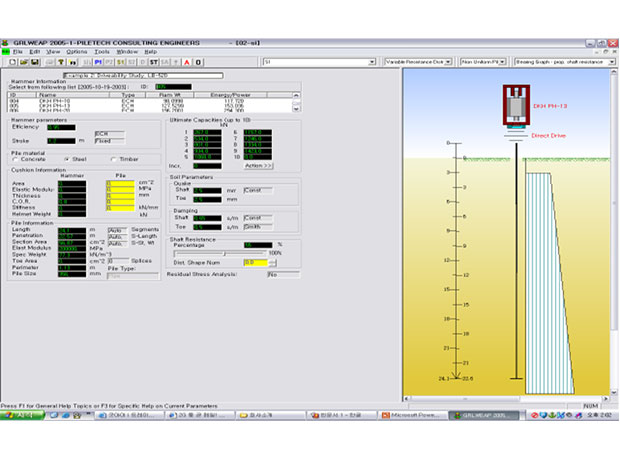Screen dimensions: 620x458
Task: Click the hammer toolbar icon
Action: [61, 62]
